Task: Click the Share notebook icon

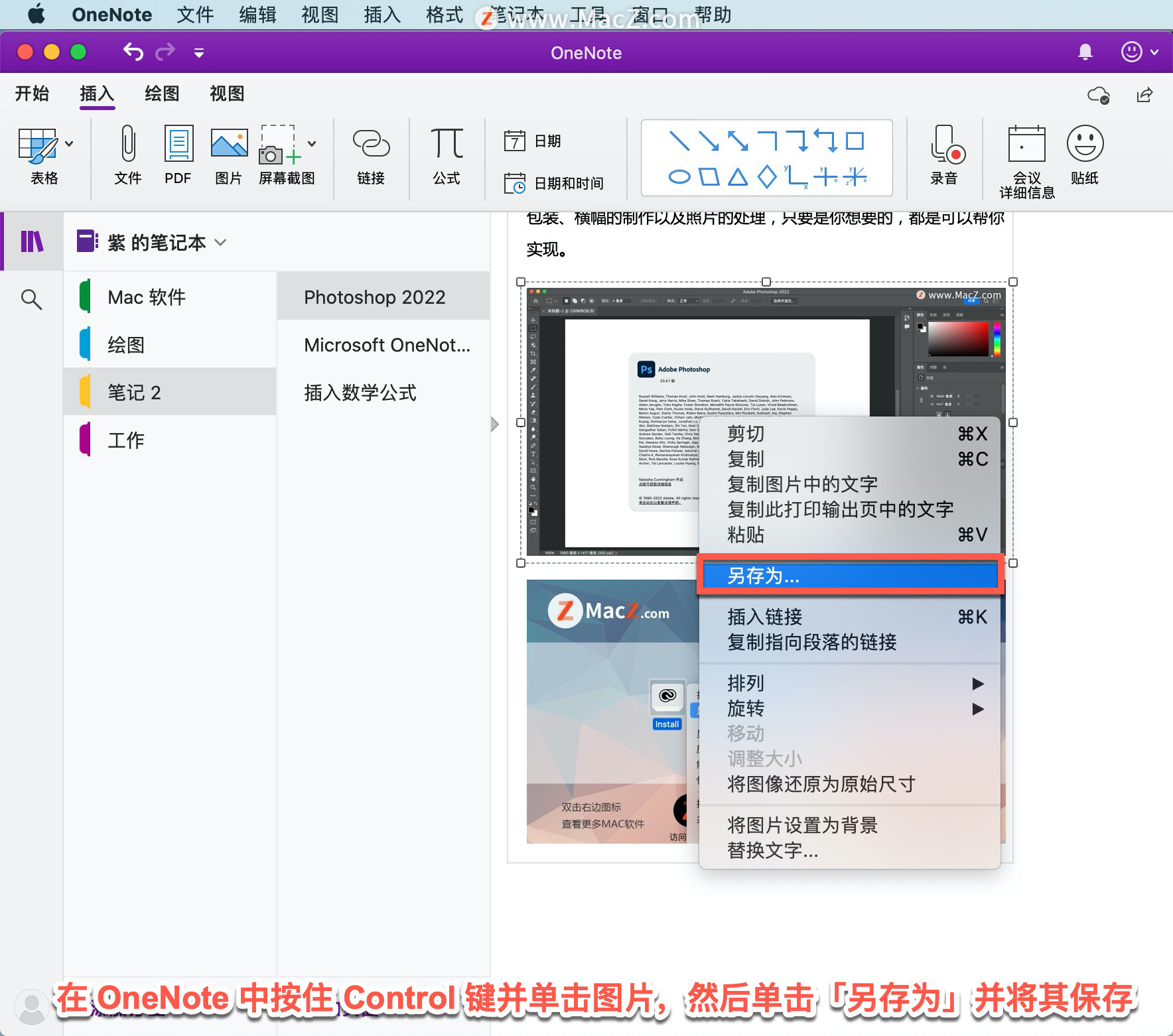Action: coord(1144,95)
